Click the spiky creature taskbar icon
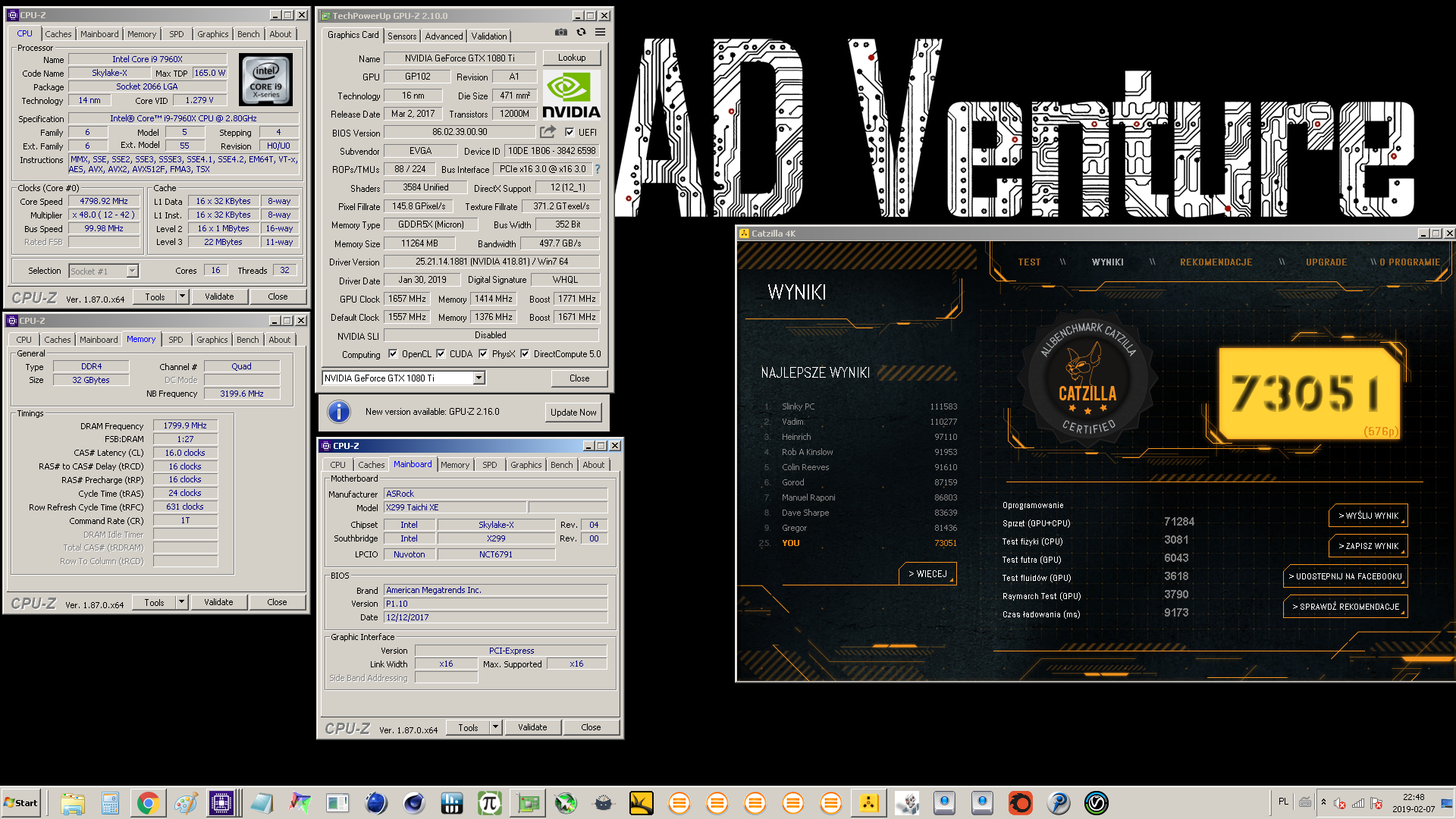 pyautogui.click(x=603, y=803)
